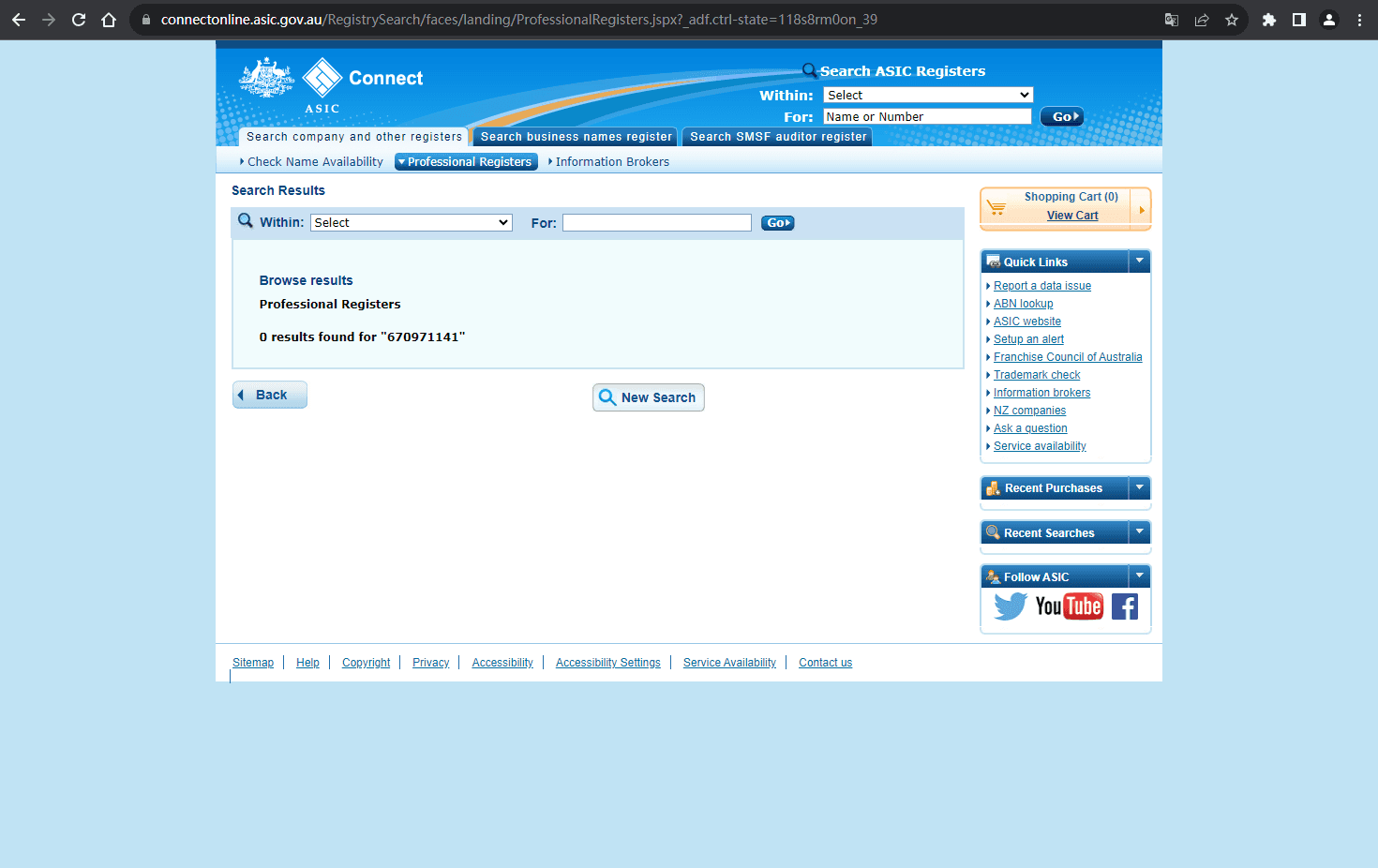This screenshot has height=868, width=1378.
Task: Go back with browser back arrow
Action: point(19,20)
